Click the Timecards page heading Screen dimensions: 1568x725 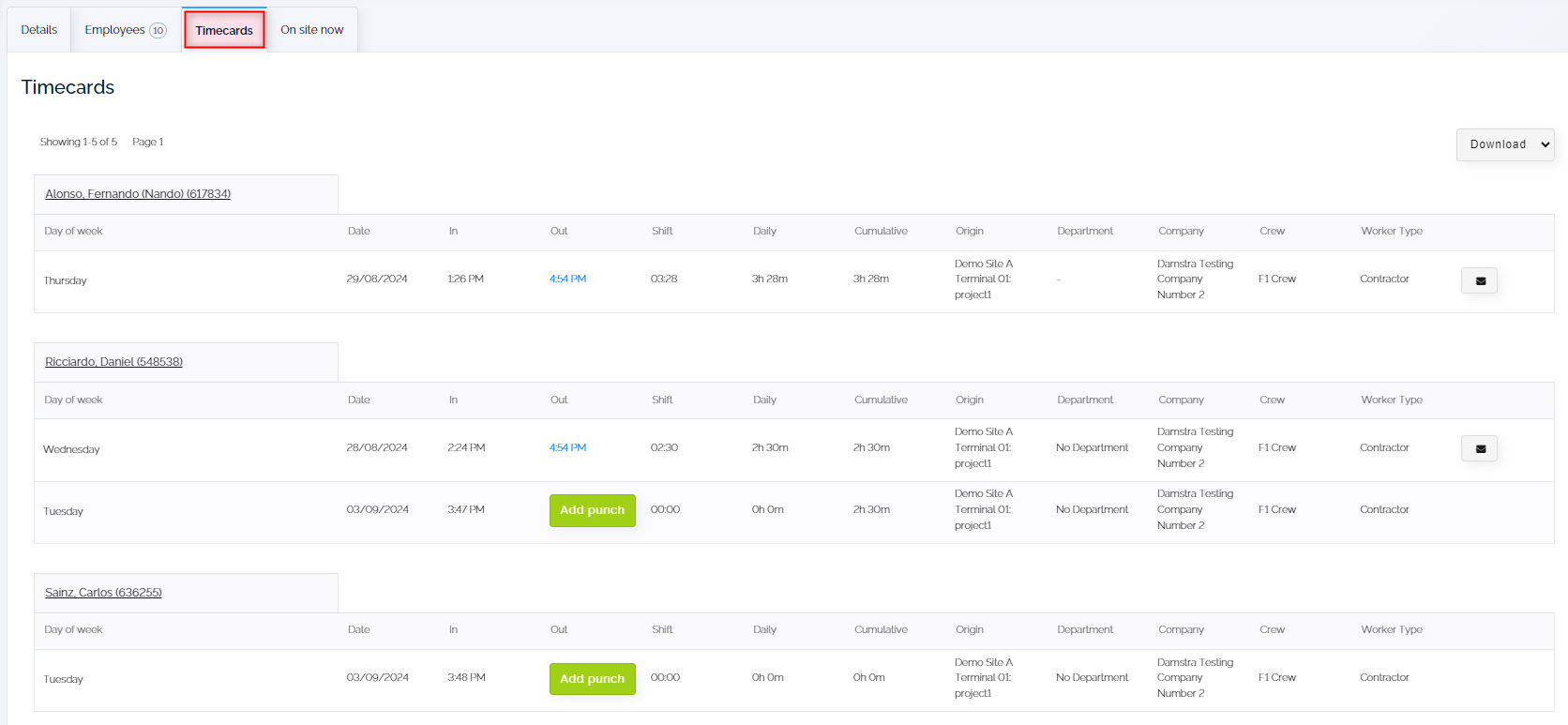pos(68,87)
